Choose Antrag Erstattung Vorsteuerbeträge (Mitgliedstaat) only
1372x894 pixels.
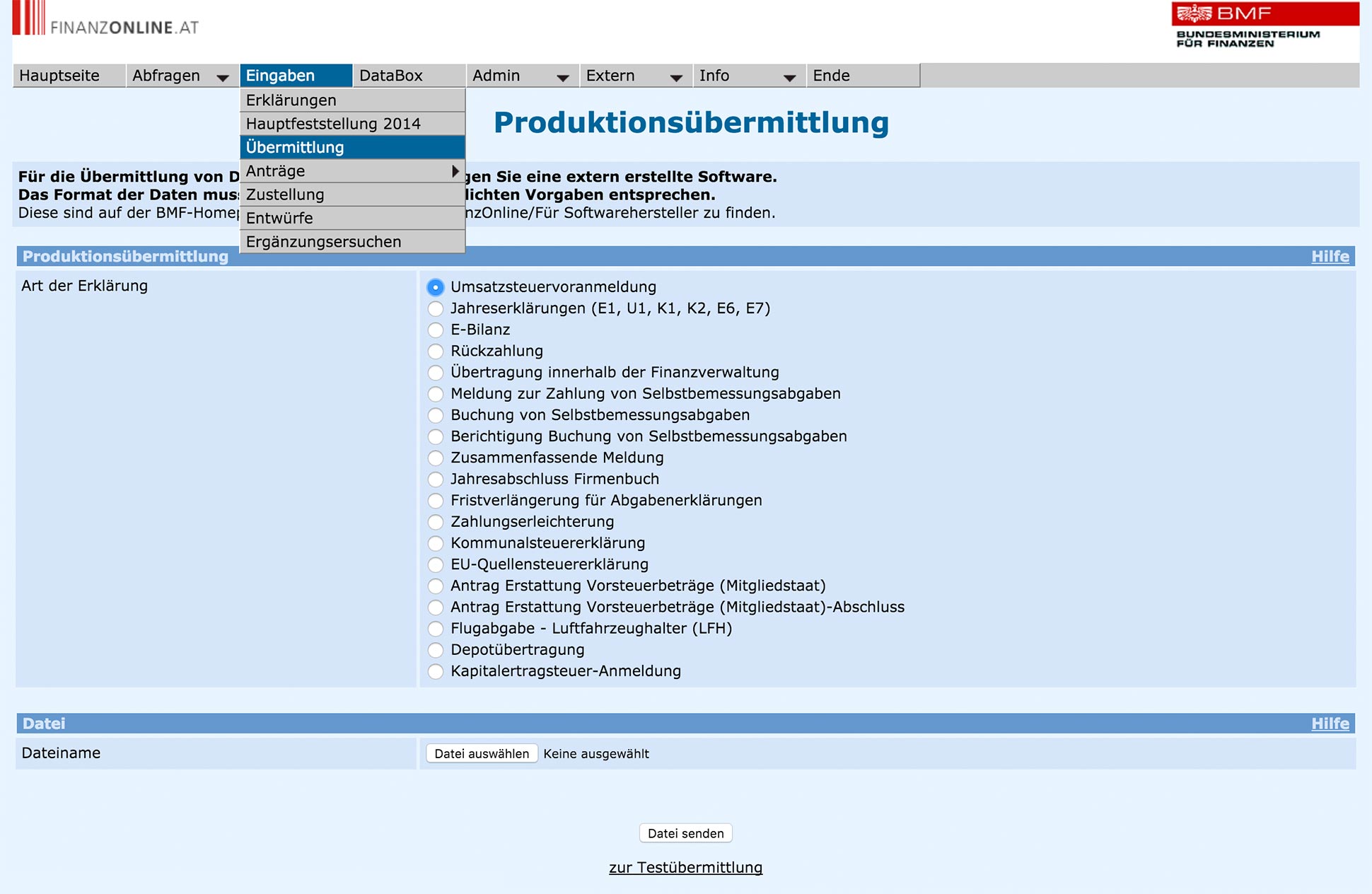point(436,586)
